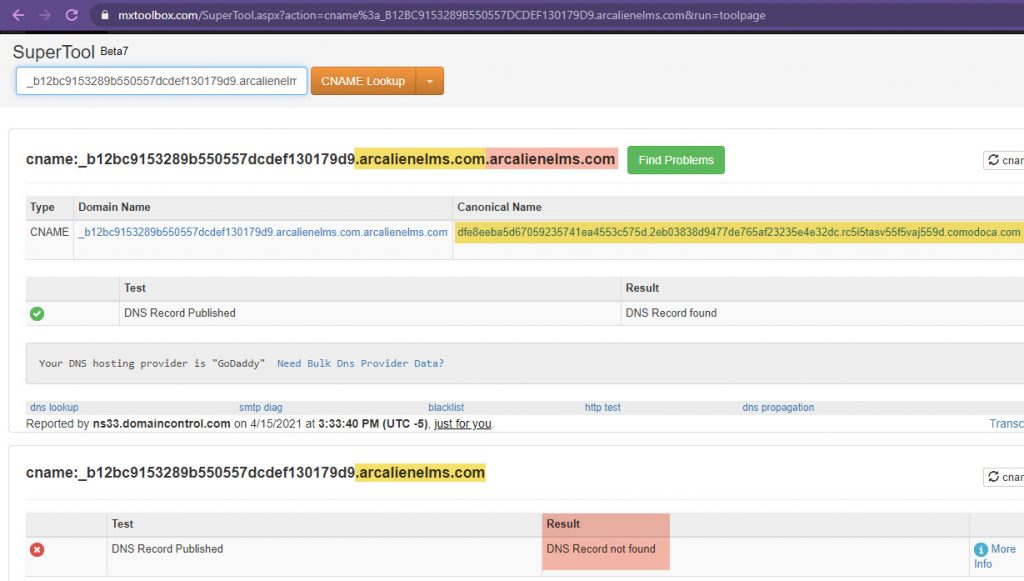1024x581 pixels.
Task: Run the CNAME Lookup
Action: [x=364, y=81]
